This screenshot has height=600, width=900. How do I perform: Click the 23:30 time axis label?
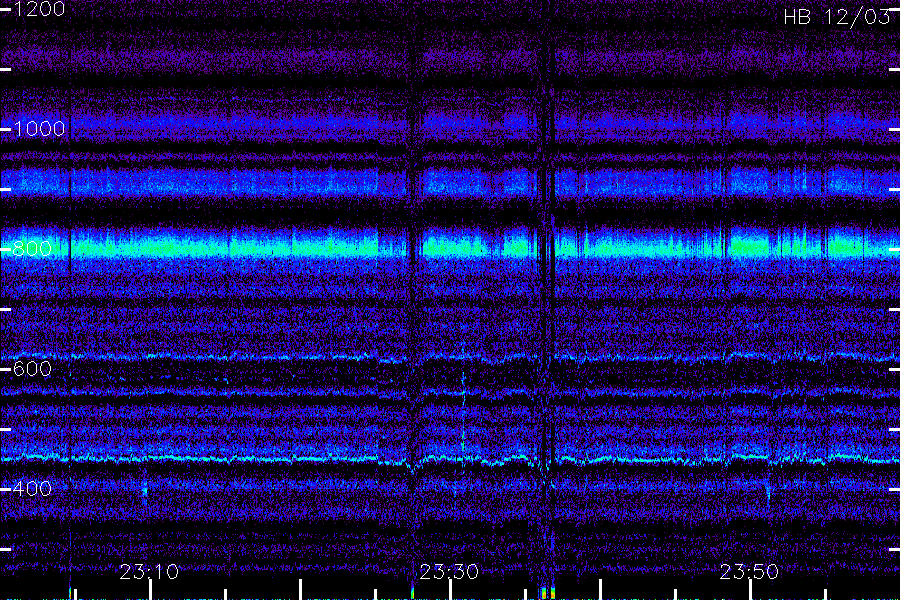point(449,572)
